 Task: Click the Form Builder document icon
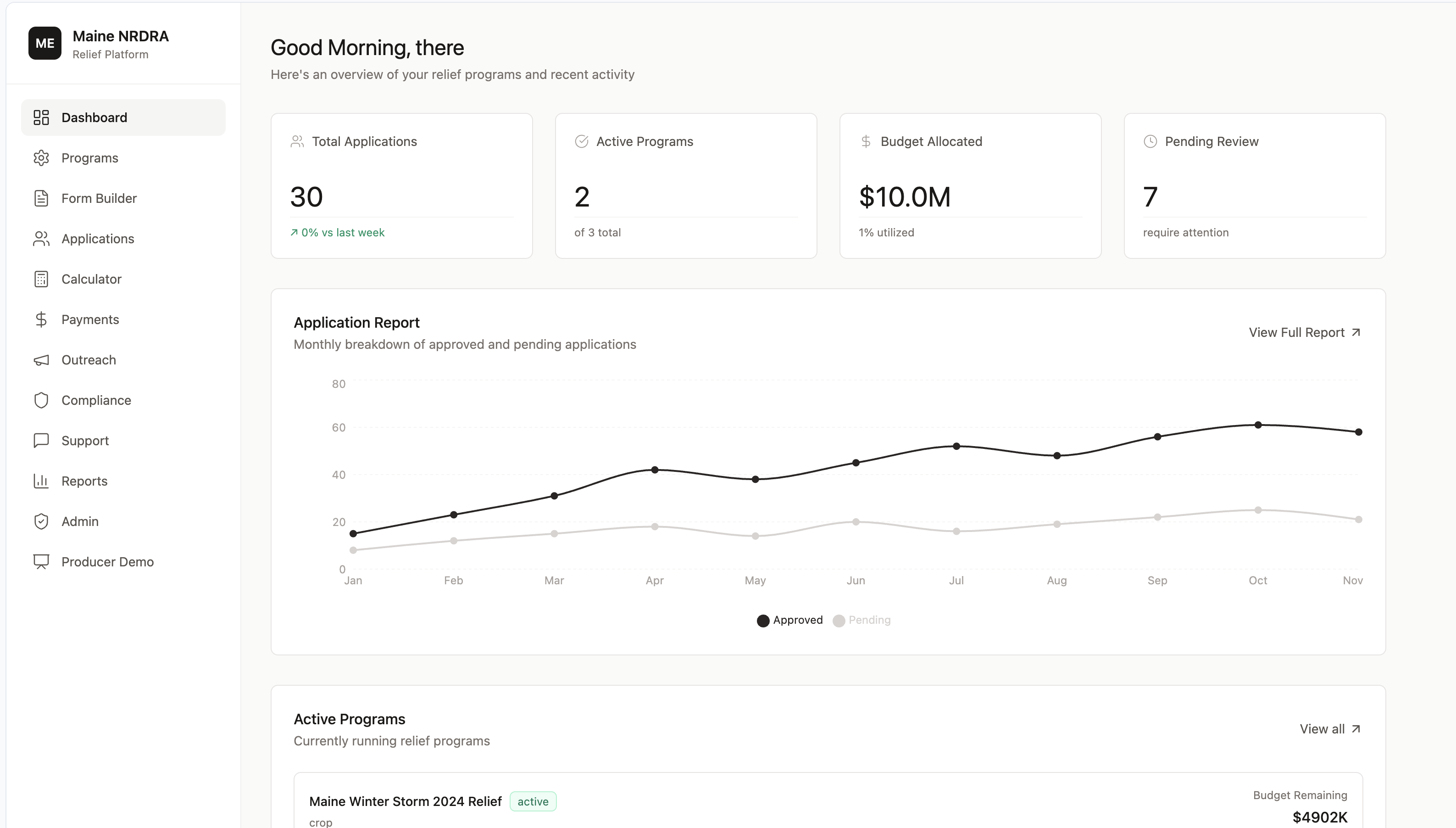(x=41, y=198)
